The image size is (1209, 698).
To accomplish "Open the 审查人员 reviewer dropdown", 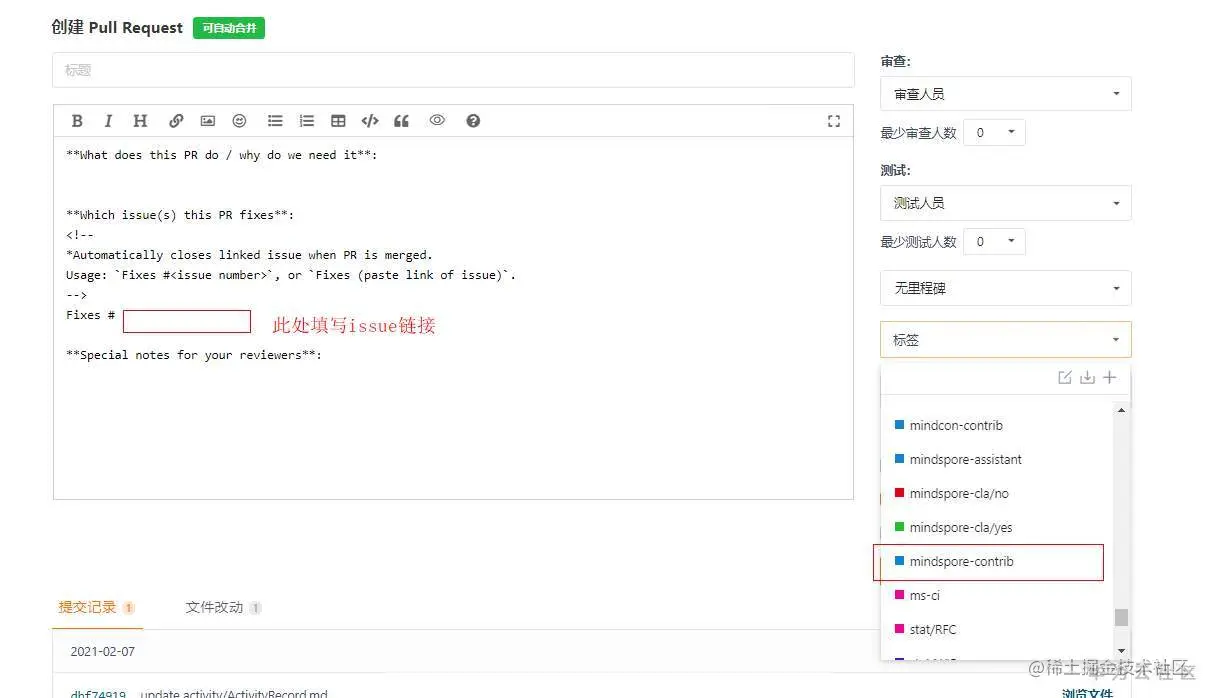I will point(1006,94).
